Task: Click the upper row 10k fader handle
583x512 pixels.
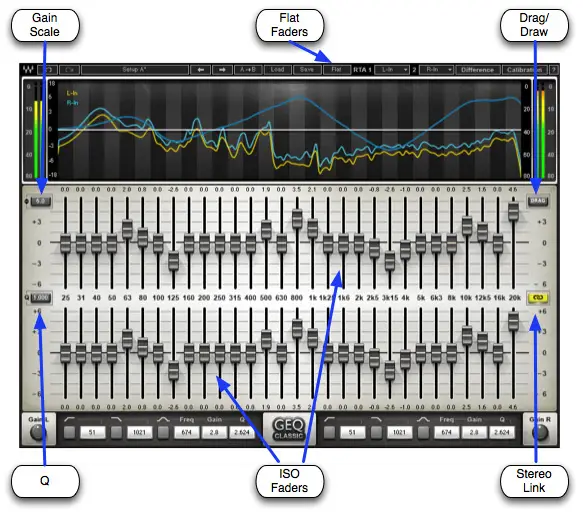Action: click(467, 226)
